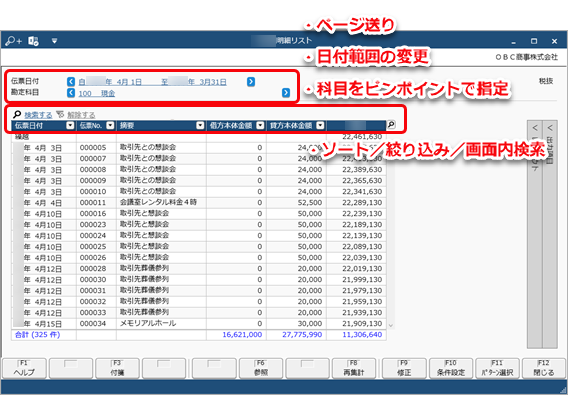
Task: Click the table scrollbar down arrow
Action: [x=390, y=325]
